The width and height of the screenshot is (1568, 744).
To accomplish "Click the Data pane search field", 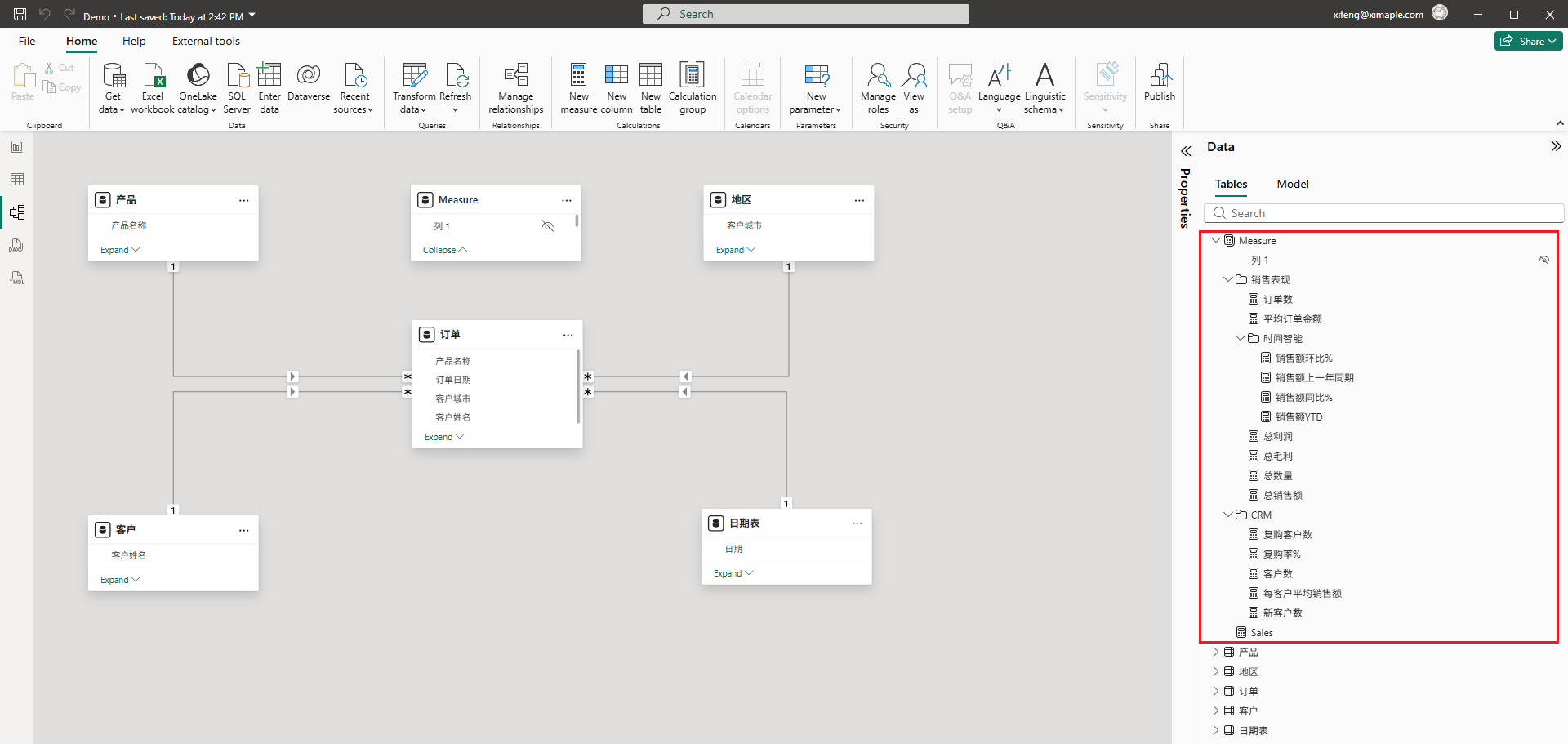I will [x=1388, y=213].
